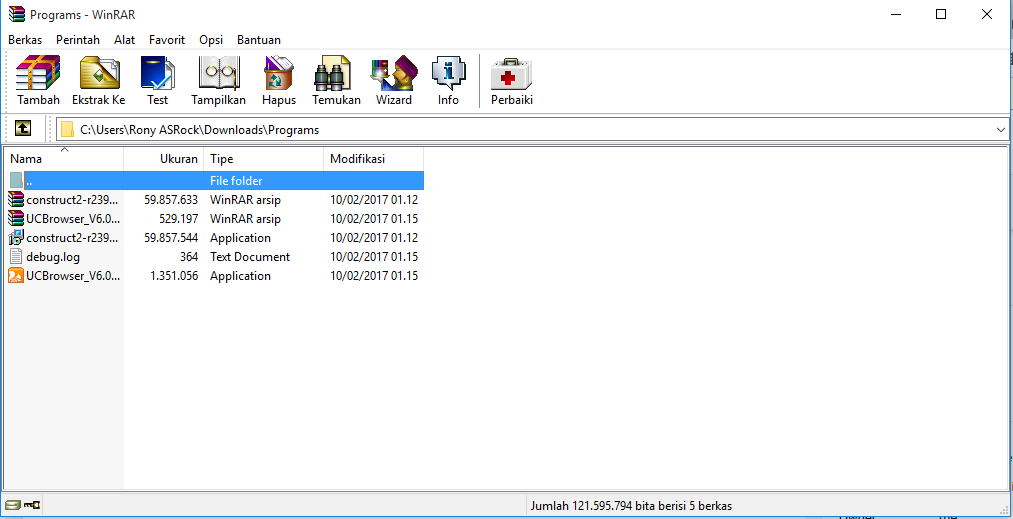Click size value 529.197
Viewport: 1013px width, 519px height.
tap(179, 218)
